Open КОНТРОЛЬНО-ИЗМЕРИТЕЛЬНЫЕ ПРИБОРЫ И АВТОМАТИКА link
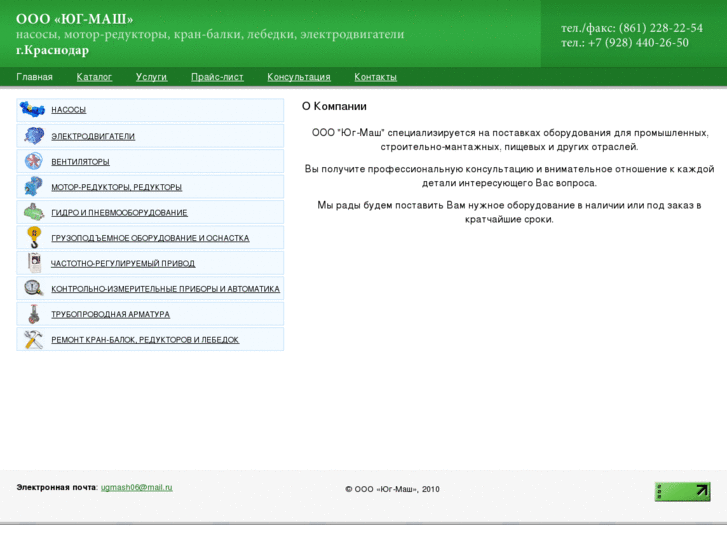Viewport: 727px width, 545px height. coord(166,289)
